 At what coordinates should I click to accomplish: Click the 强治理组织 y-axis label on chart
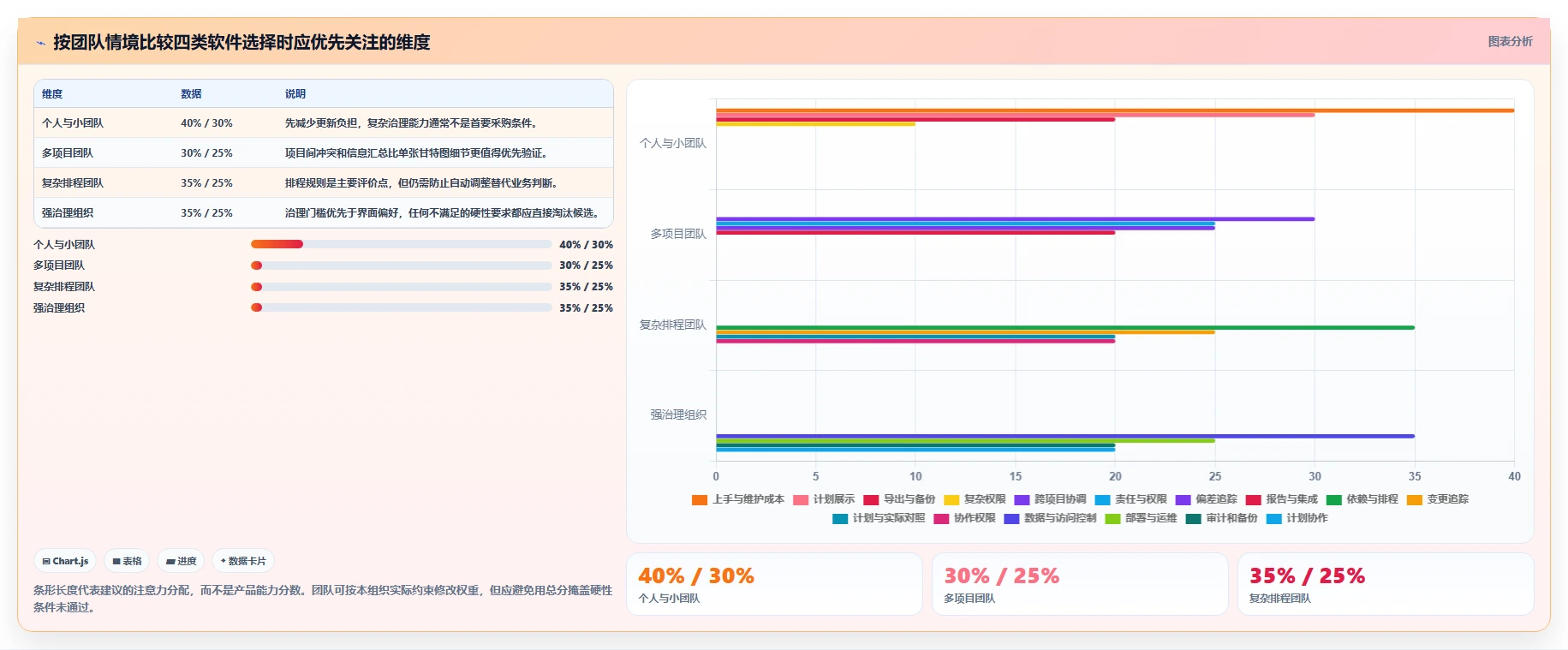pos(678,415)
